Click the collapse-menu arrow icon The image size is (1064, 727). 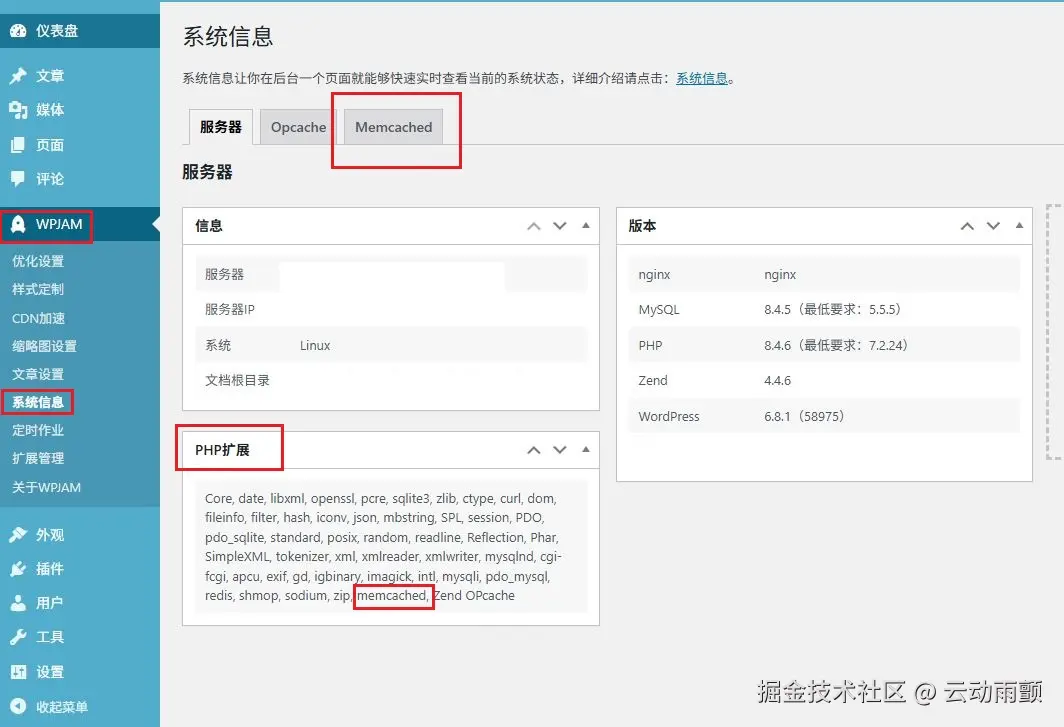(18, 707)
